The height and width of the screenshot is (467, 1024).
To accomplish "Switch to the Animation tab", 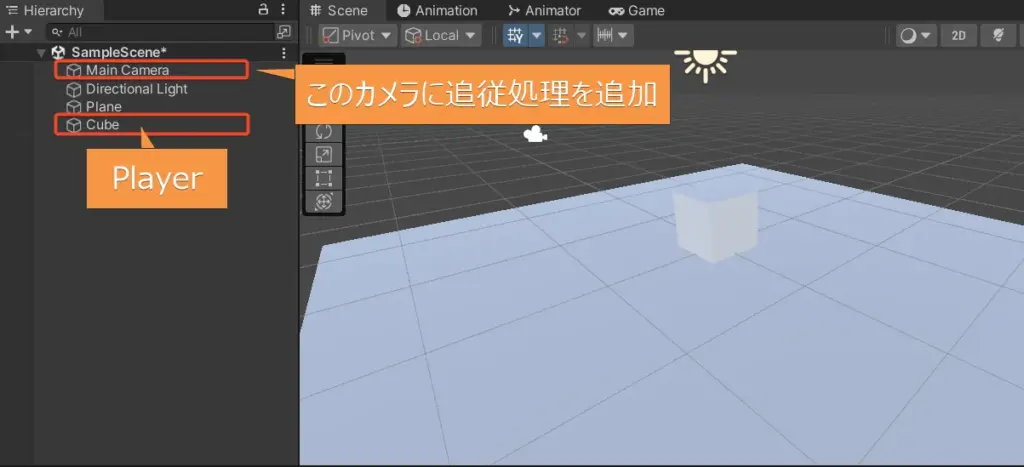I will click(x=438, y=10).
